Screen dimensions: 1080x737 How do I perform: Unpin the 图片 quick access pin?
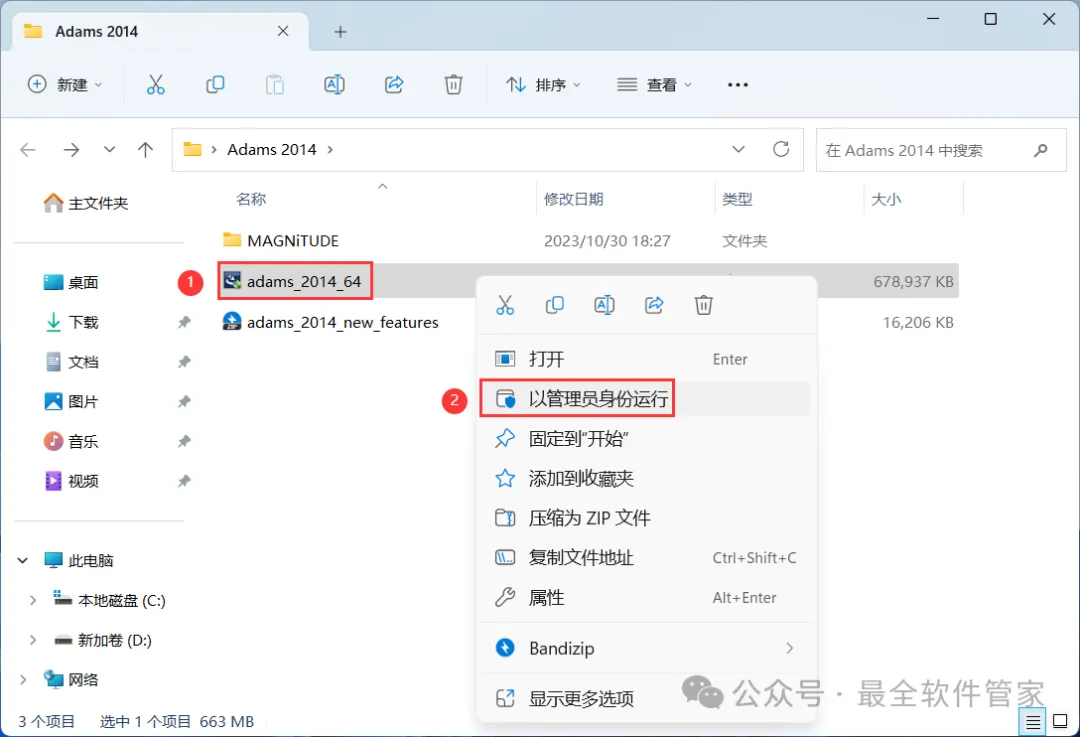[x=184, y=402]
